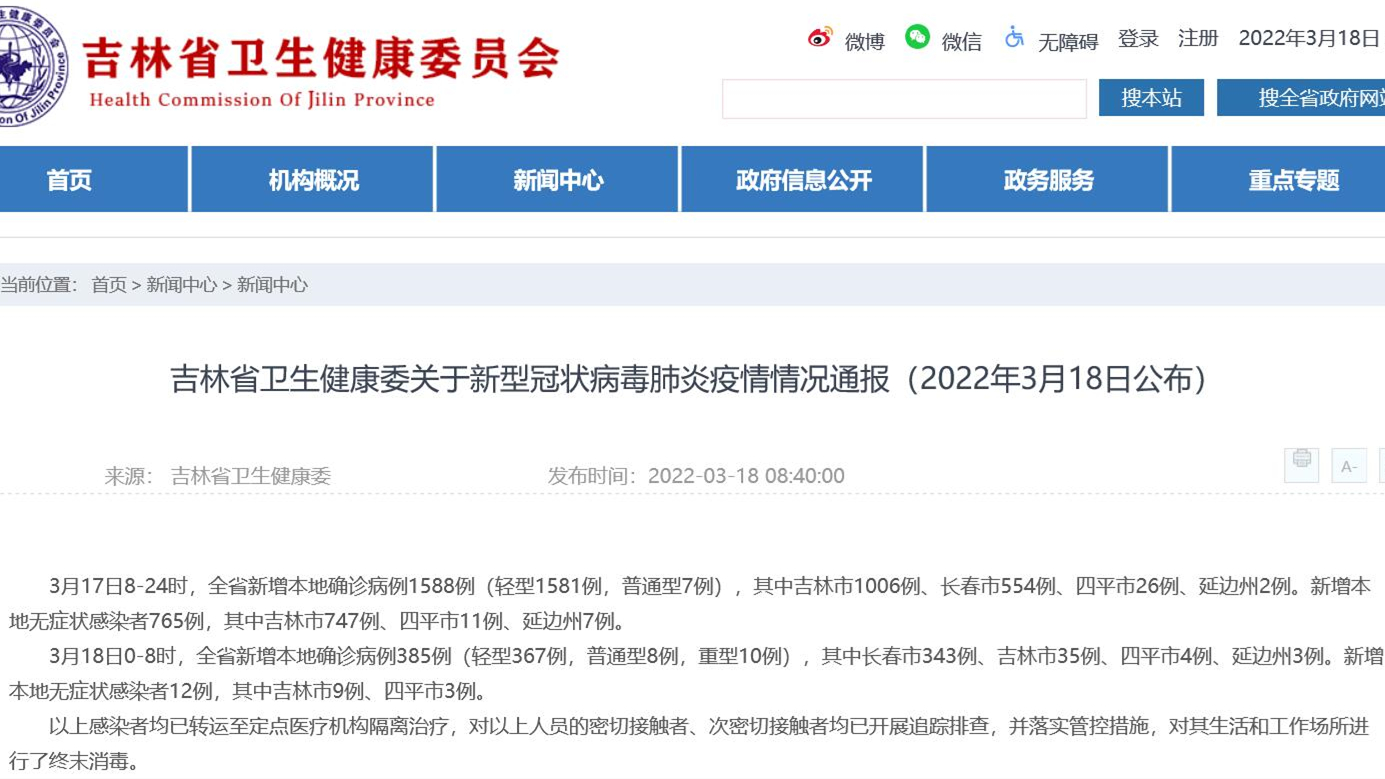Image resolution: width=1385 pixels, height=779 pixels.
Task: Decrease font size with the A- icon
Action: [1349, 465]
